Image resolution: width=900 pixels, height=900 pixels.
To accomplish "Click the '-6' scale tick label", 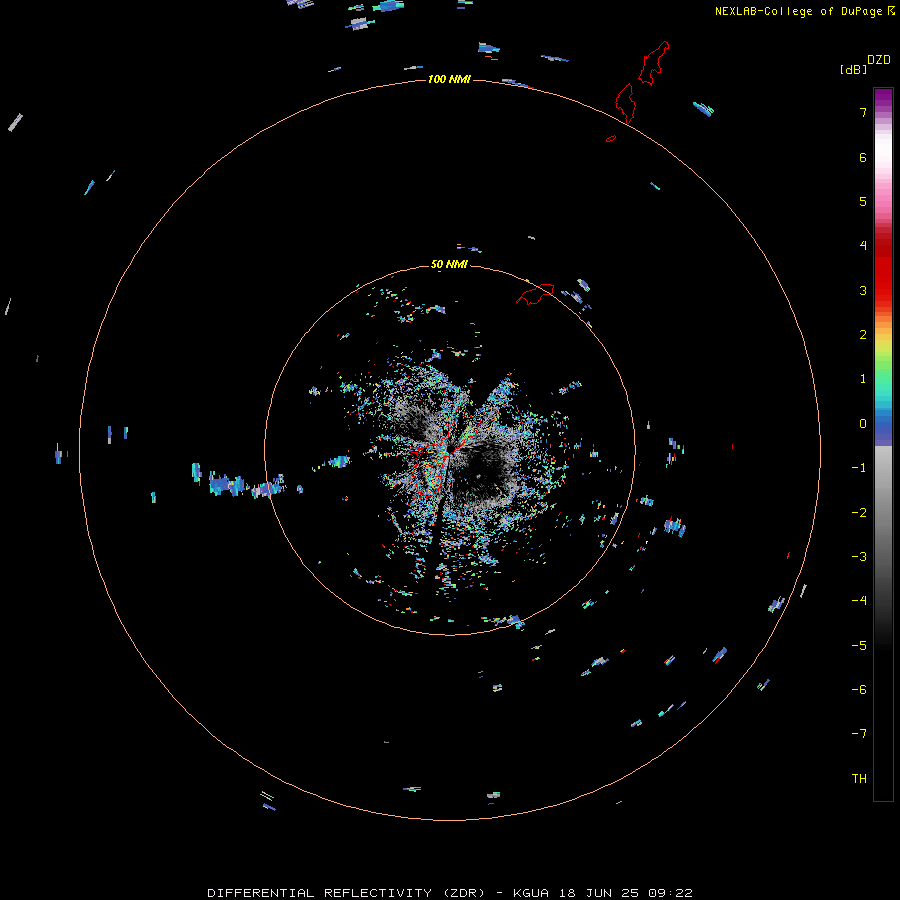I will coord(859,690).
